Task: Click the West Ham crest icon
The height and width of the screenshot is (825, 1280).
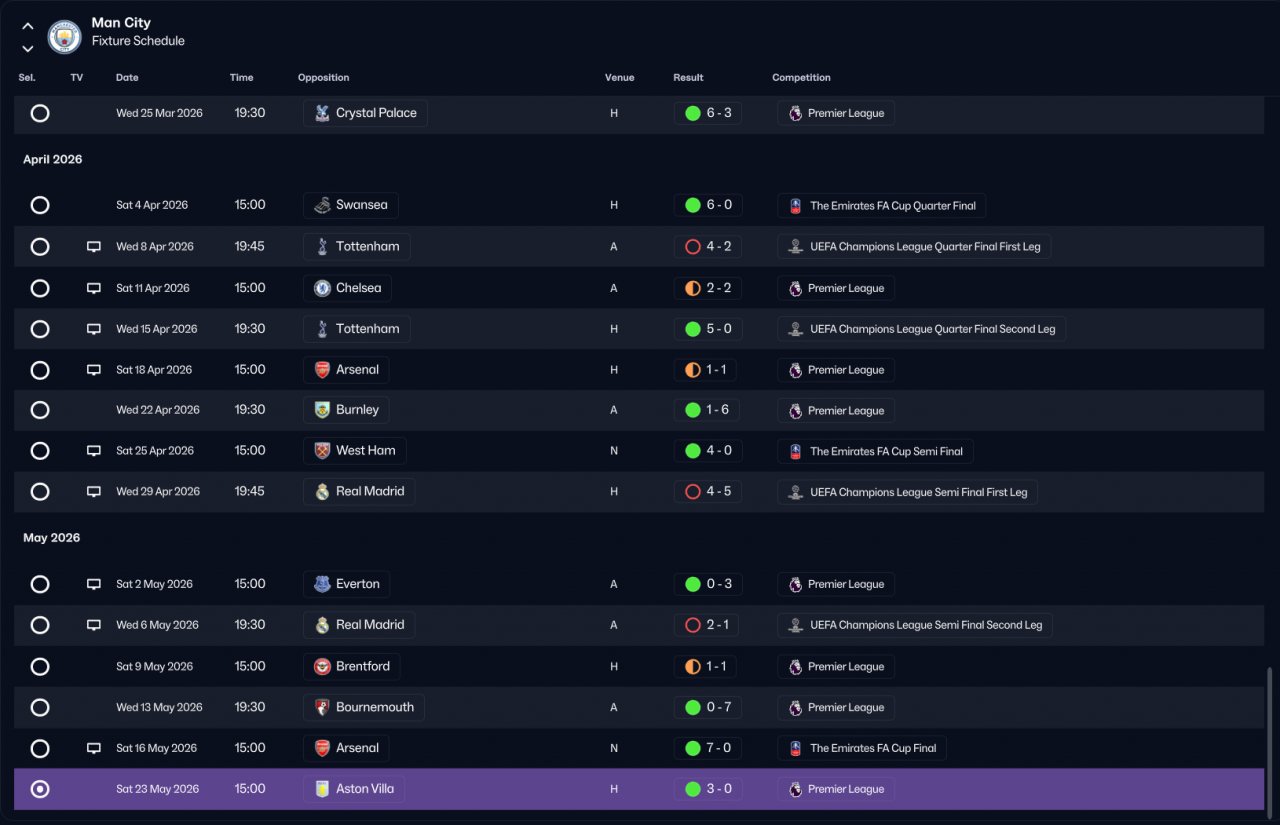Action: 322,451
